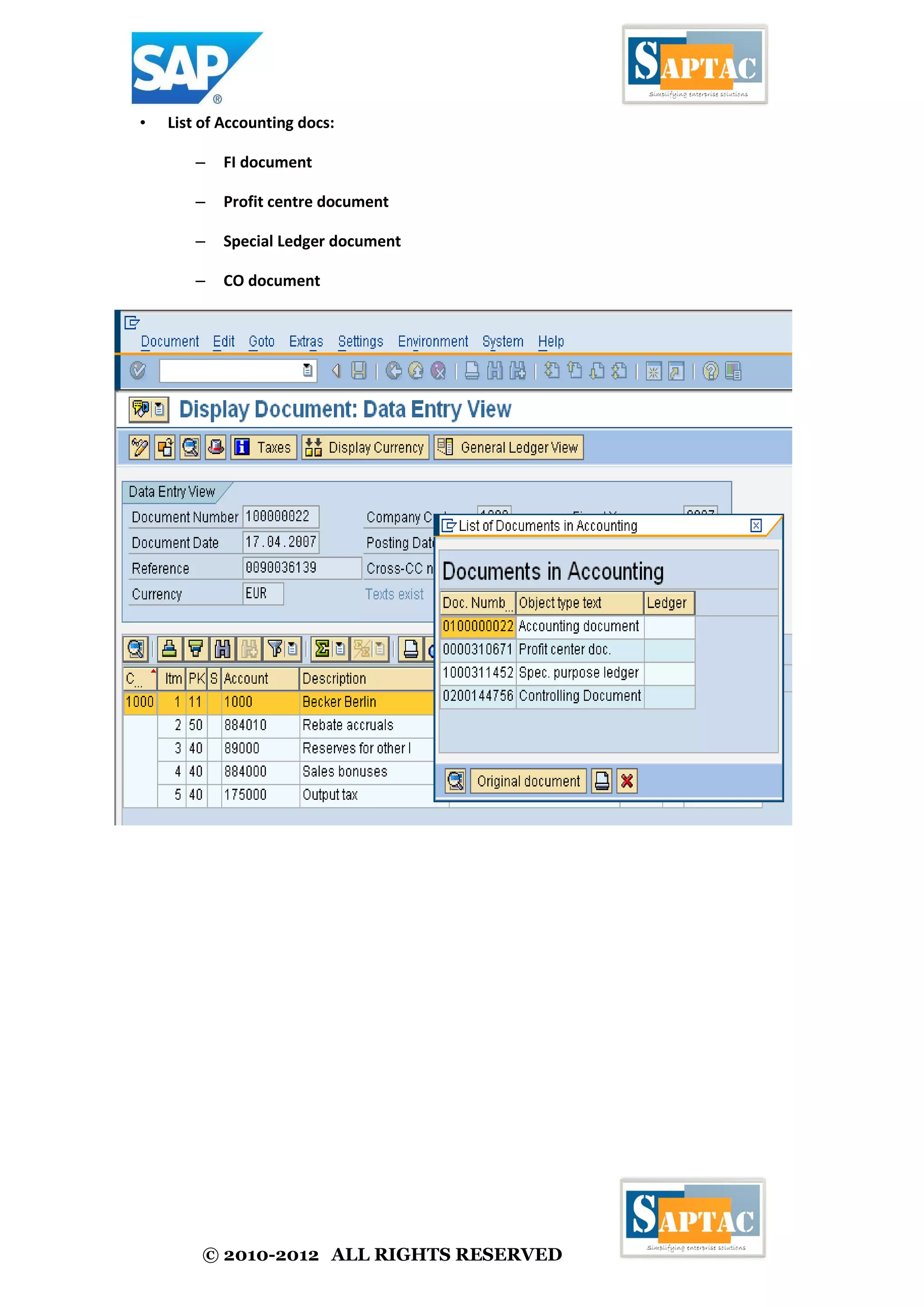Click the Set Filter funnel icon
Screen dimensions: 924x1307
click(275, 649)
